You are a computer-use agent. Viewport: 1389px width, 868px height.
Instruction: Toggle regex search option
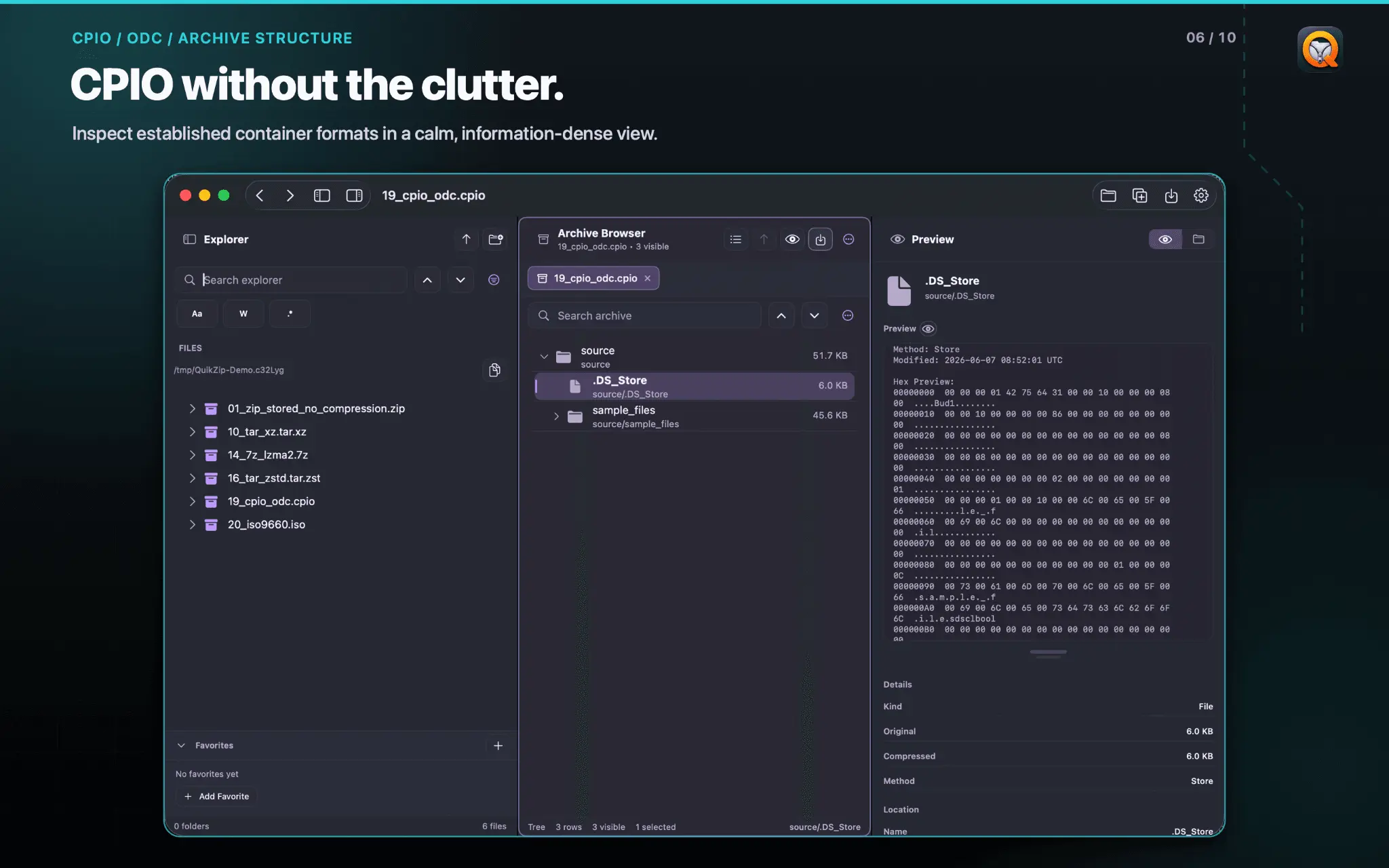290,314
